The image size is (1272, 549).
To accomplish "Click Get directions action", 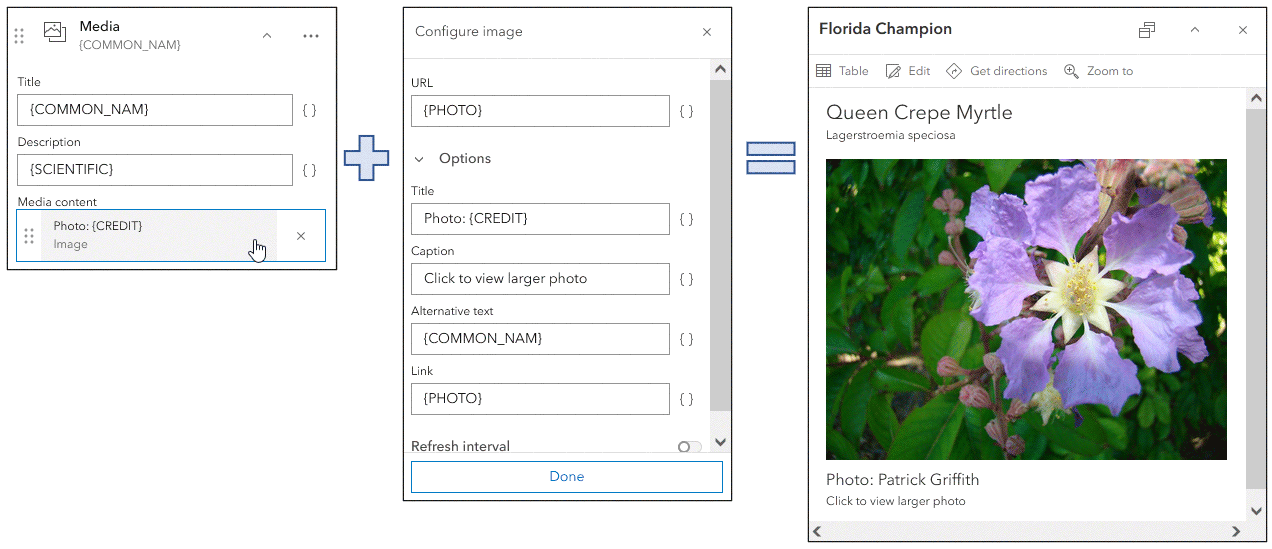I will pyautogui.click(x=997, y=71).
